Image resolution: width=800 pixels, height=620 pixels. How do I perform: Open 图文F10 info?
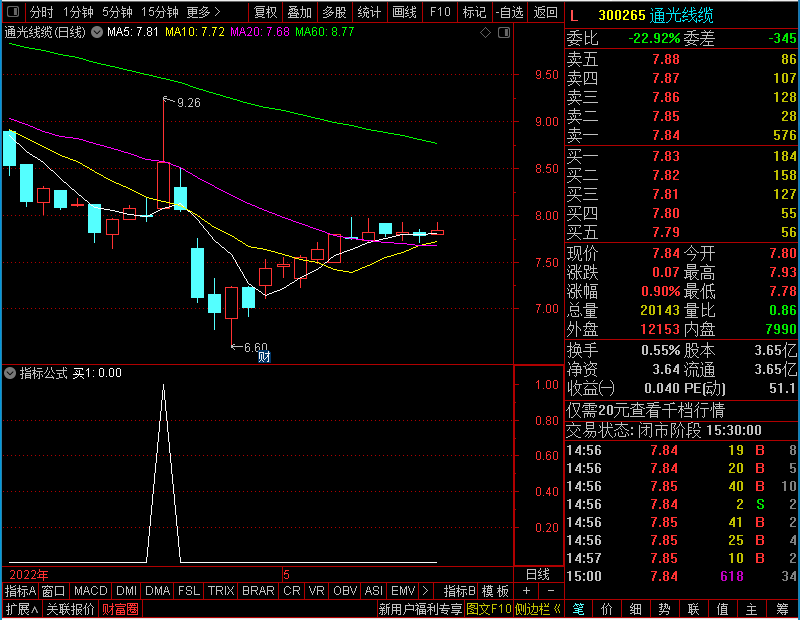488,609
